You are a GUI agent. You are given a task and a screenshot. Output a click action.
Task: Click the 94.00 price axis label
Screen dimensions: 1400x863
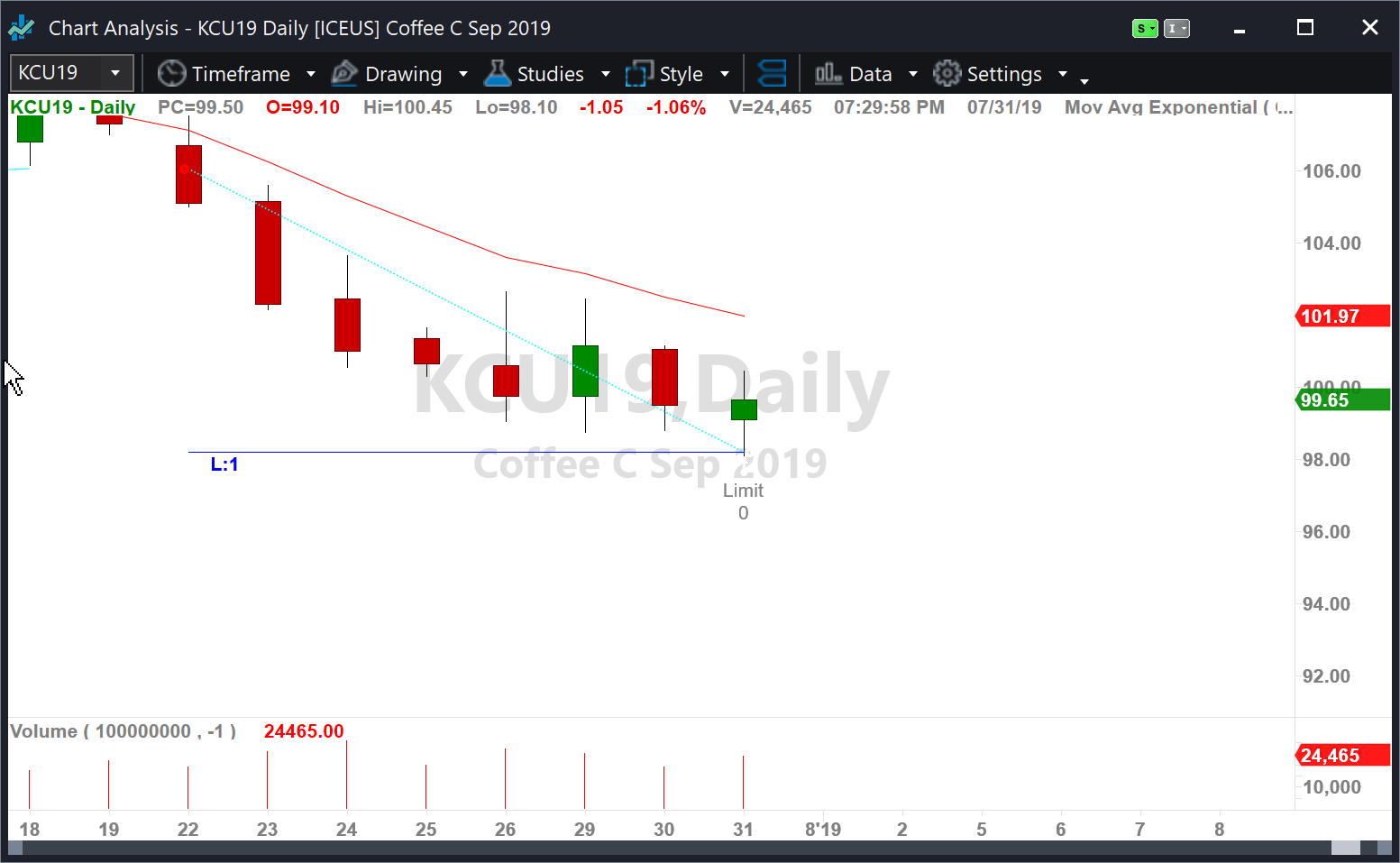pyautogui.click(x=1326, y=604)
